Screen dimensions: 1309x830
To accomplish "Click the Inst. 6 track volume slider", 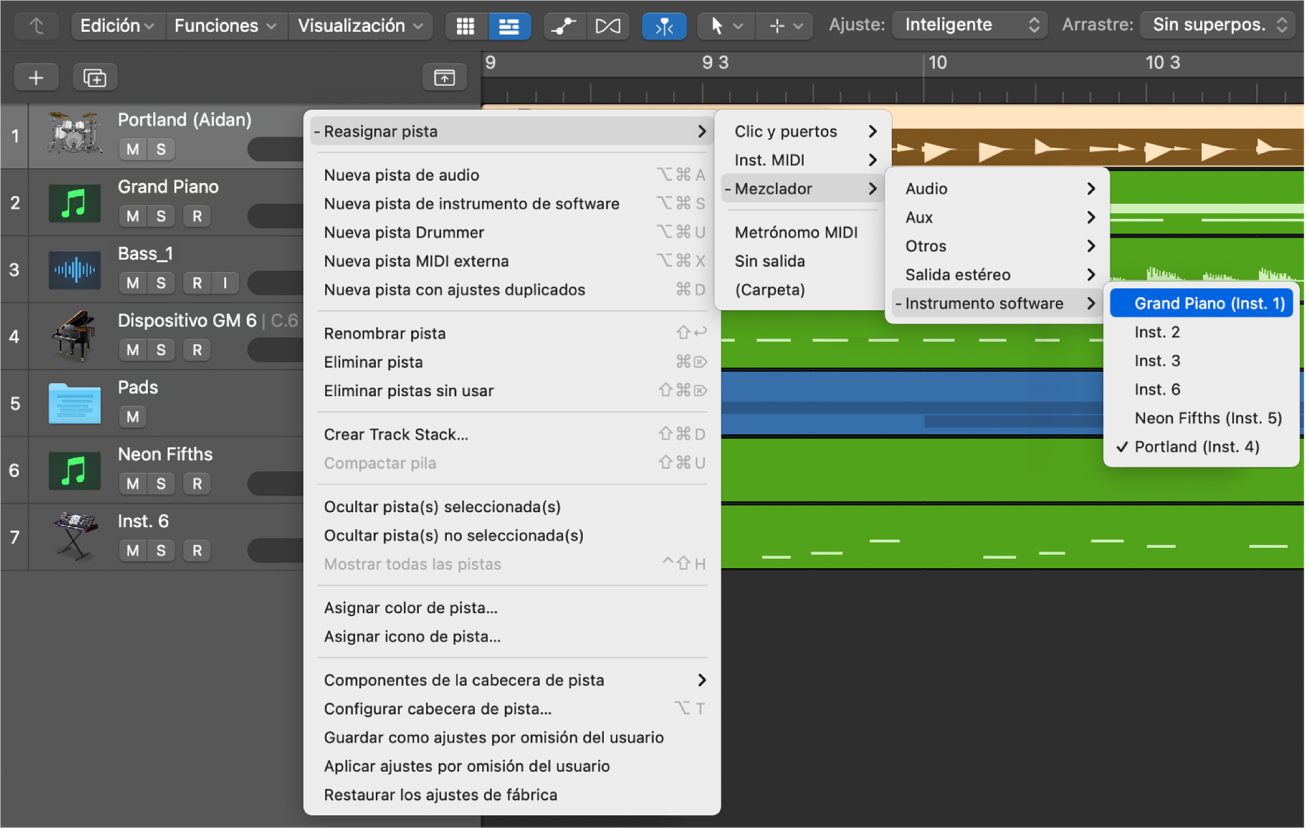I will click(x=276, y=552).
